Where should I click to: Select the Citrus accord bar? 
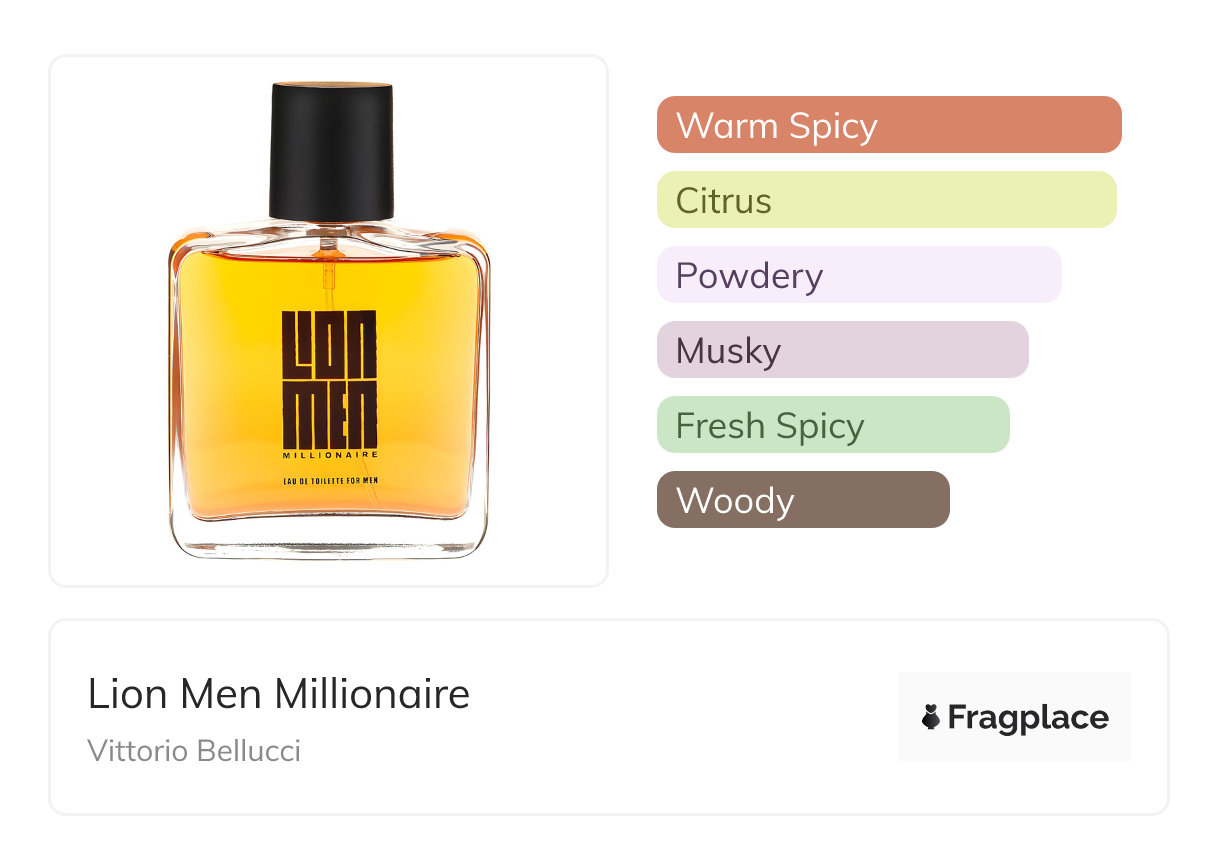(886, 200)
